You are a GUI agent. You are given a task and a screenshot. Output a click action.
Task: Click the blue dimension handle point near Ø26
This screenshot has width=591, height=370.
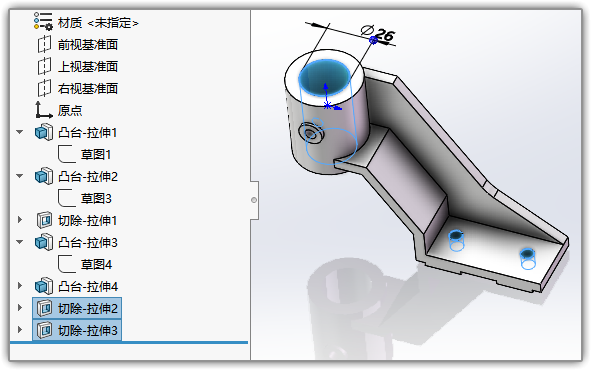pyautogui.click(x=373, y=40)
